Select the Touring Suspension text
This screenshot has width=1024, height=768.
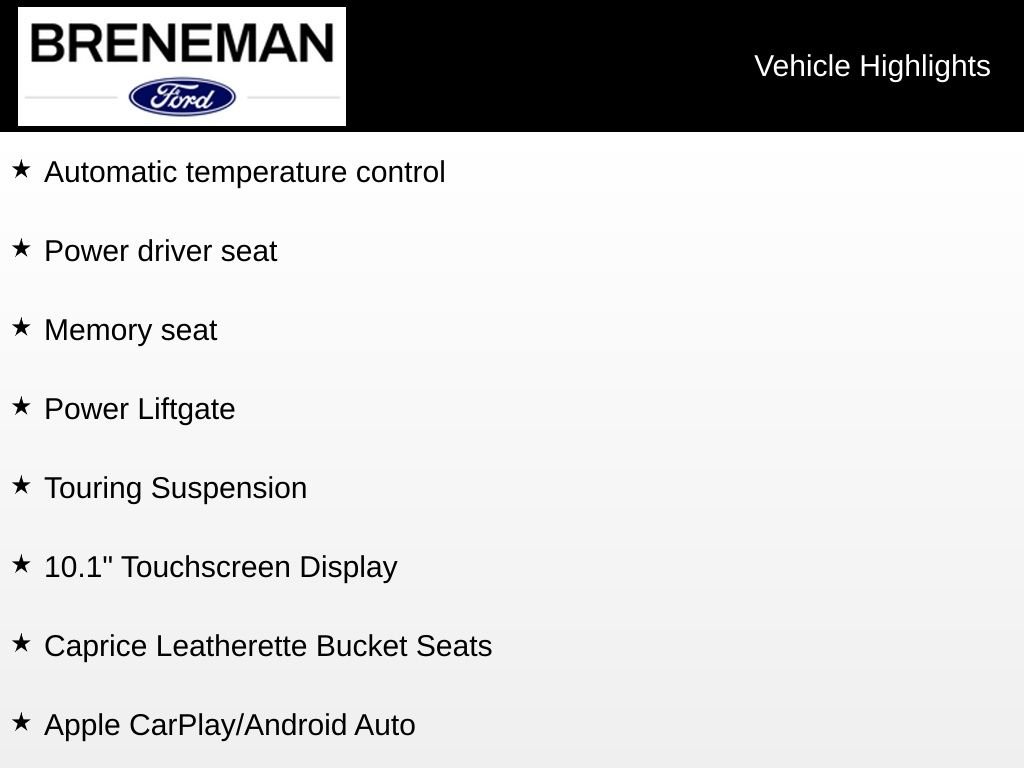pos(176,488)
